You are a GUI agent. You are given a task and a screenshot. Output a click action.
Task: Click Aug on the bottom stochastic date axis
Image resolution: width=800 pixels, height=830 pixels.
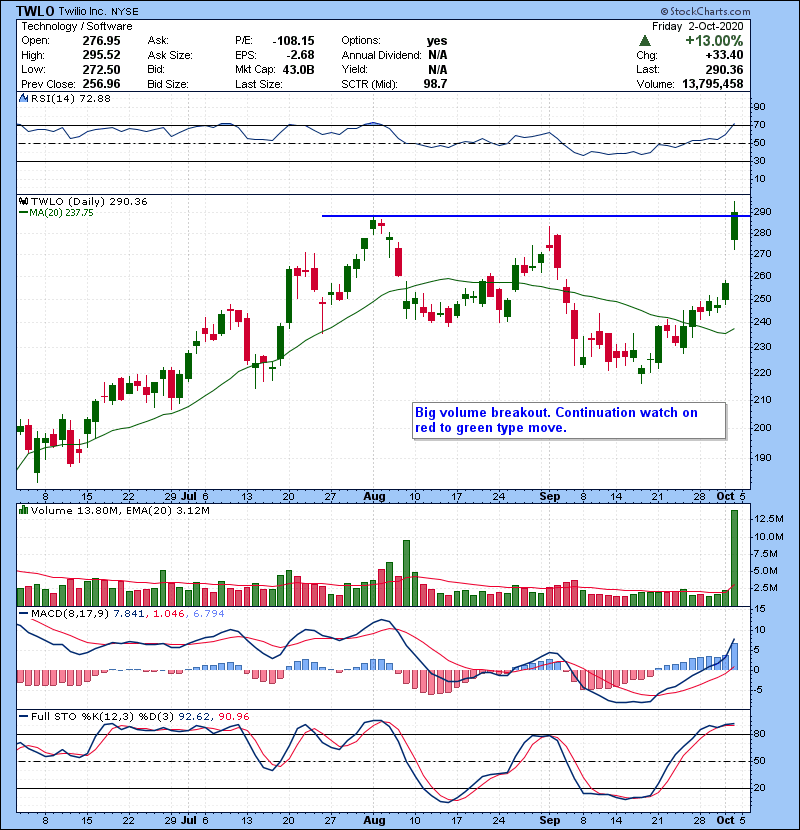(x=374, y=820)
